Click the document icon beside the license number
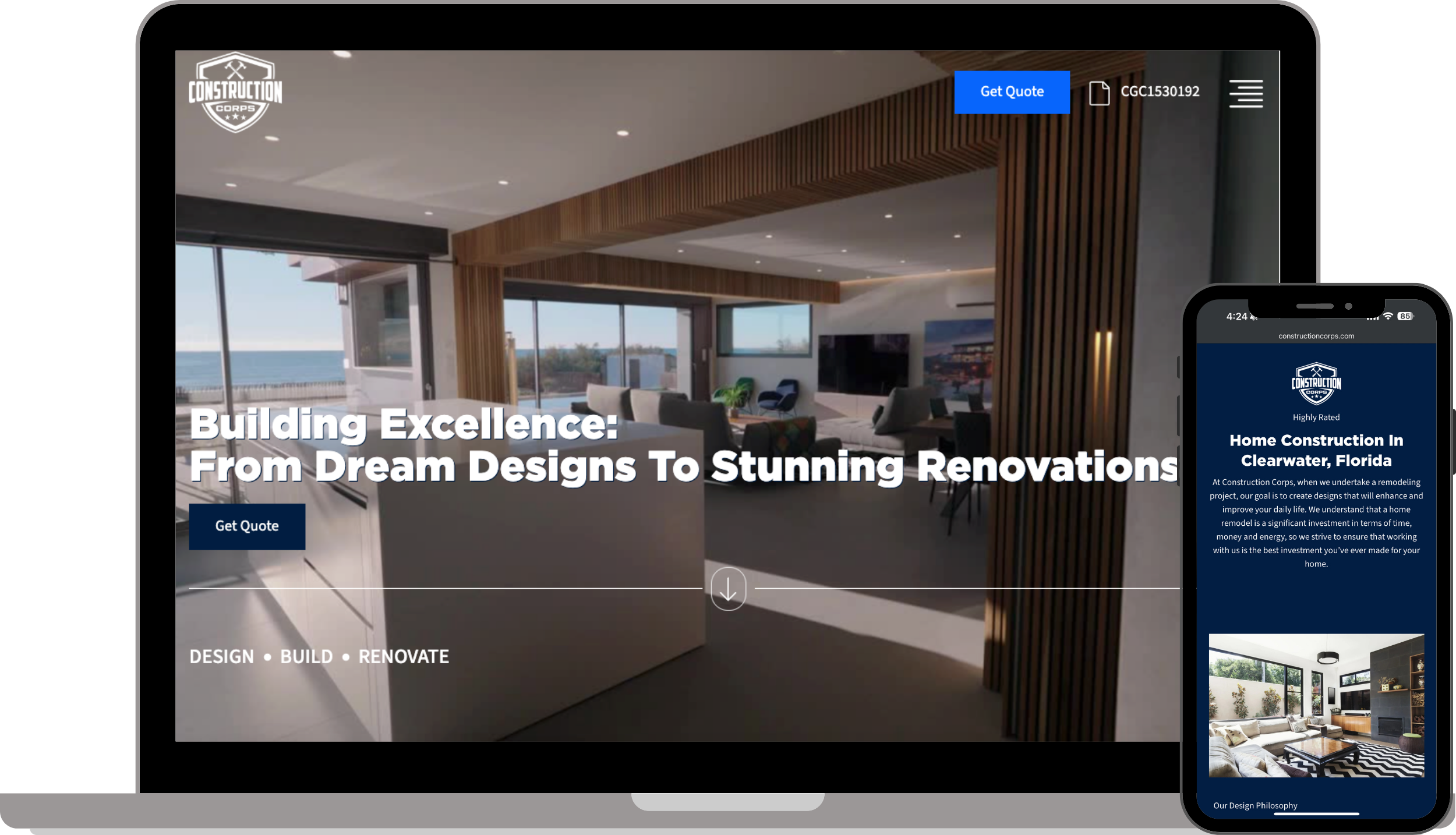 (1099, 93)
